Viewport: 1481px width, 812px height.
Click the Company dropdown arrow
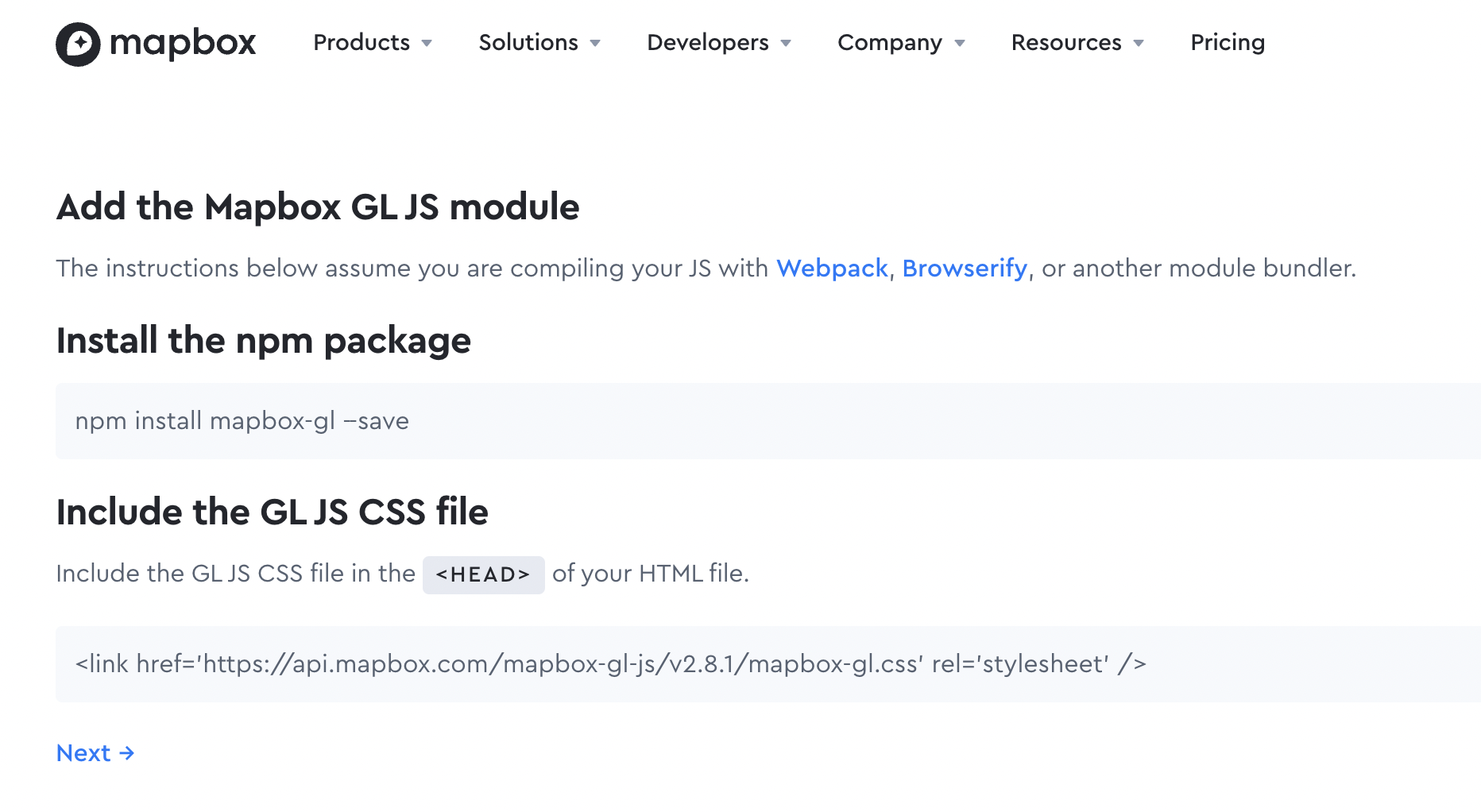pos(960,43)
